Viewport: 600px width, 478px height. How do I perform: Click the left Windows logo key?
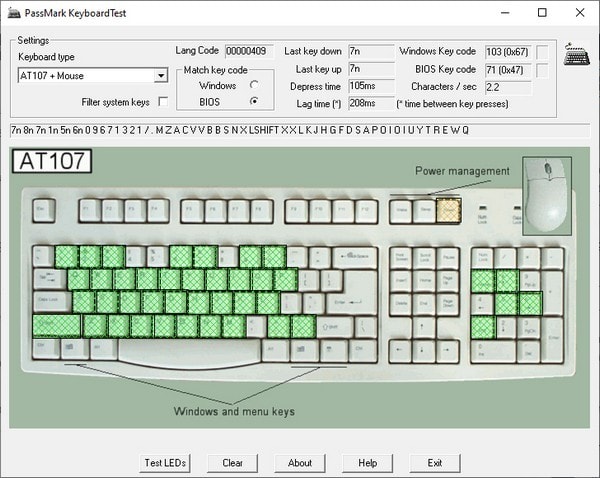[x=74, y=348]
